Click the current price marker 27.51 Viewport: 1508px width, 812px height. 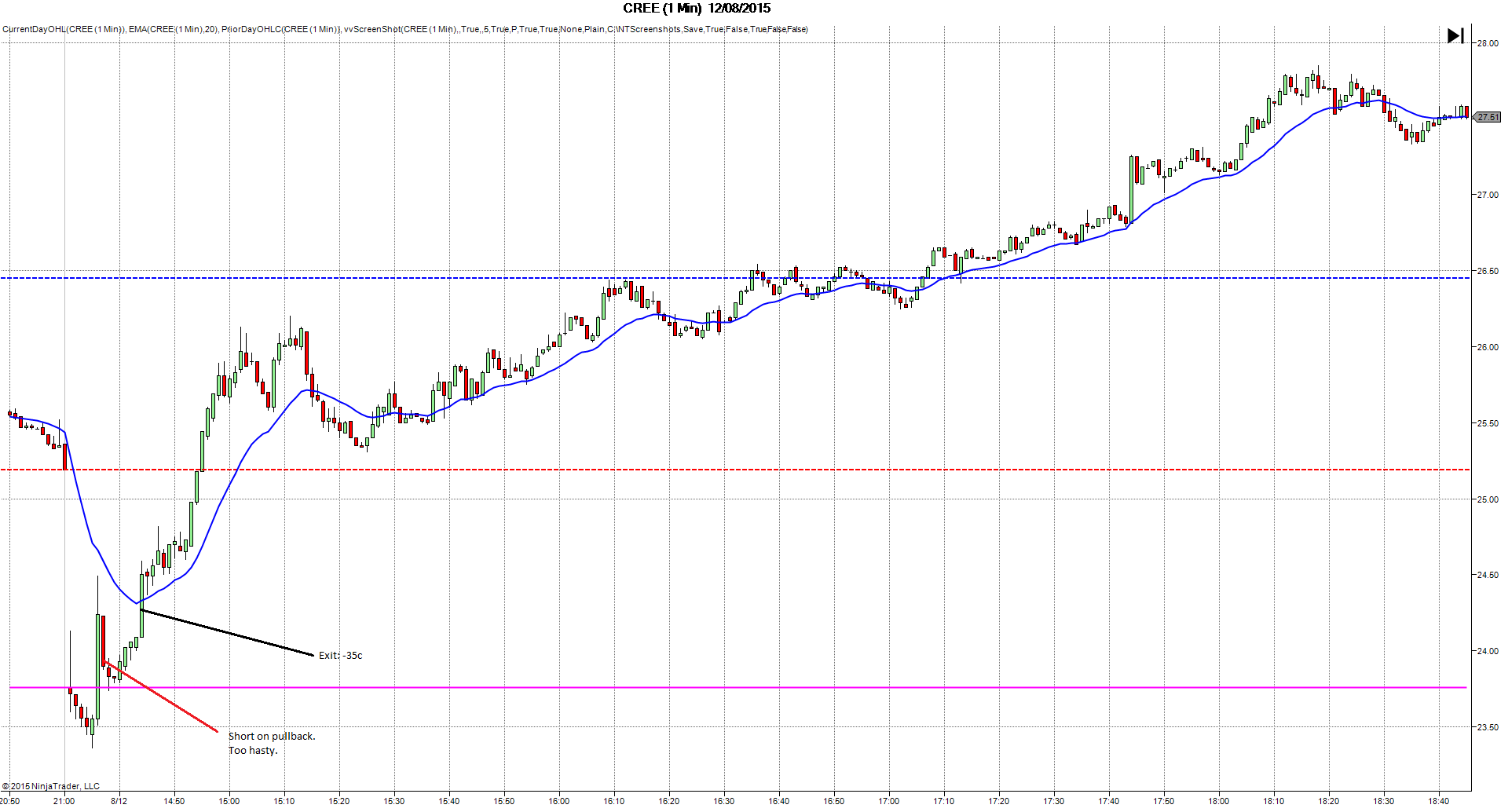(1488, 117)
